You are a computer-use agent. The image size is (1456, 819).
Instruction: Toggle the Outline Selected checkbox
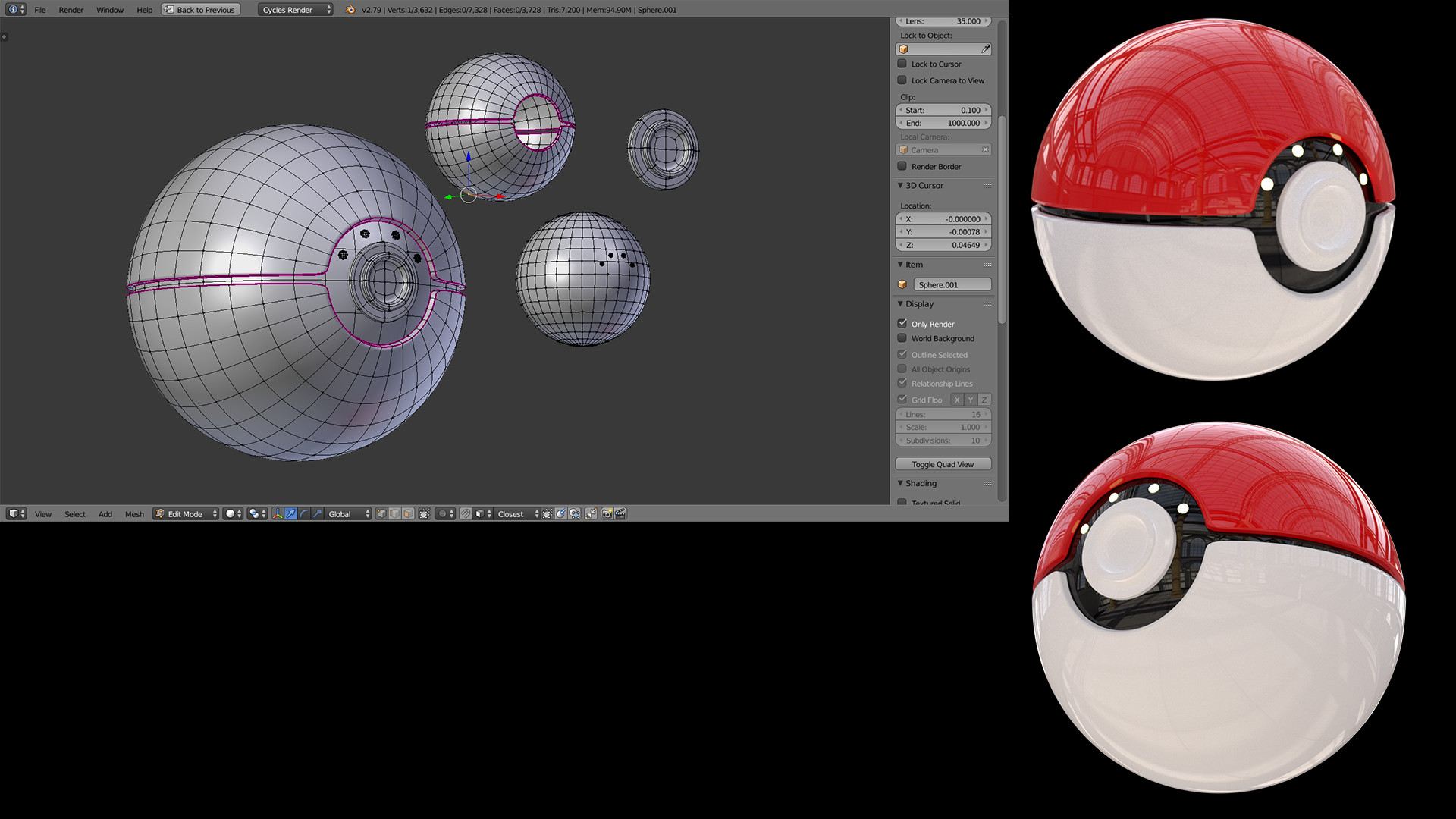[x=902, y=354]
